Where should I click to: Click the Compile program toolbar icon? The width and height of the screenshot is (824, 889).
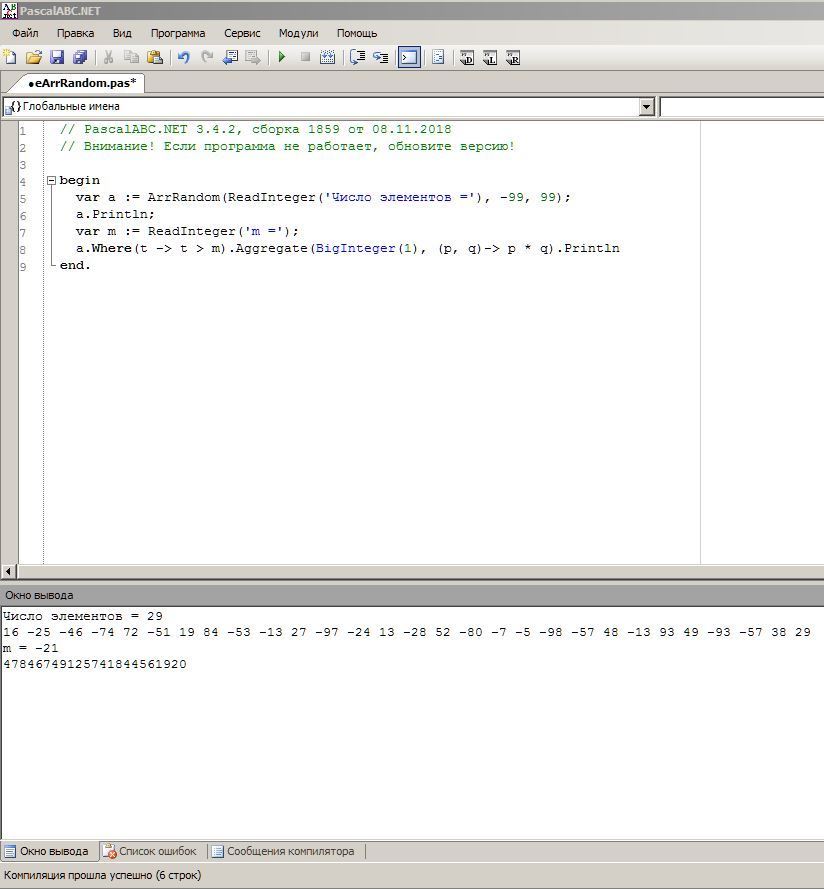[x=327, y=58]
